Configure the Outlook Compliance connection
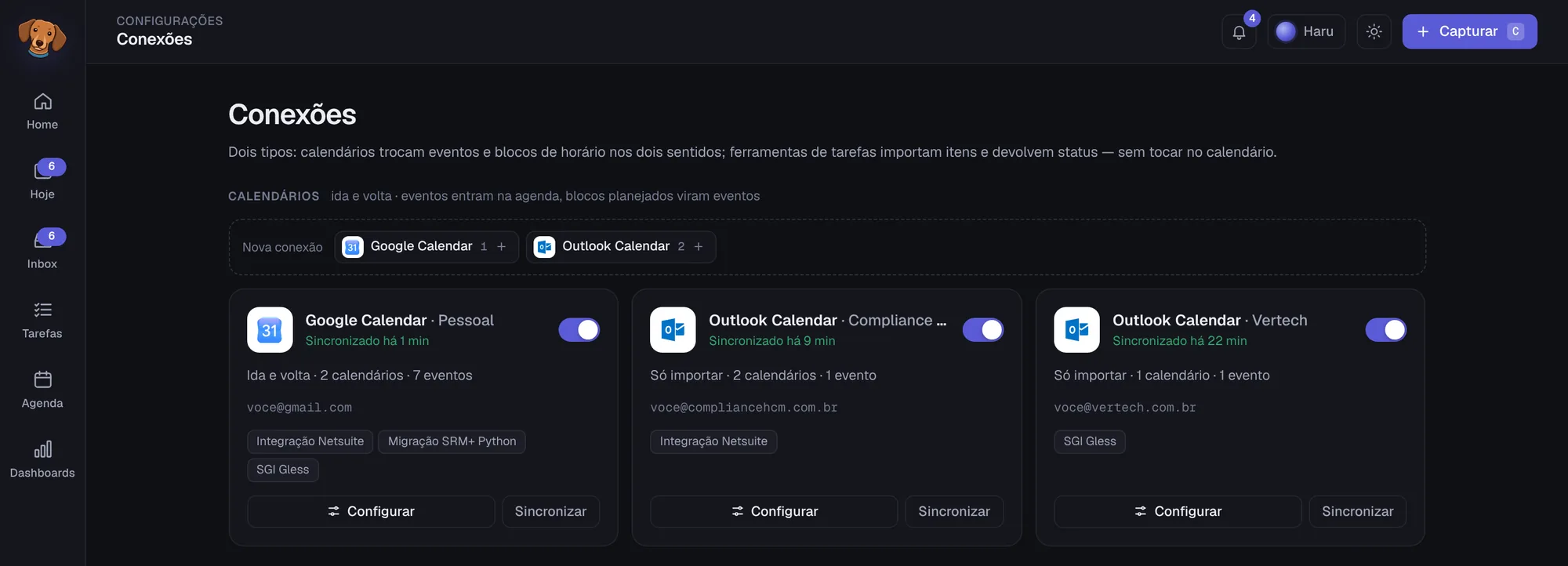Screen dimensions: 1568x566 click(x=774, y=511)
